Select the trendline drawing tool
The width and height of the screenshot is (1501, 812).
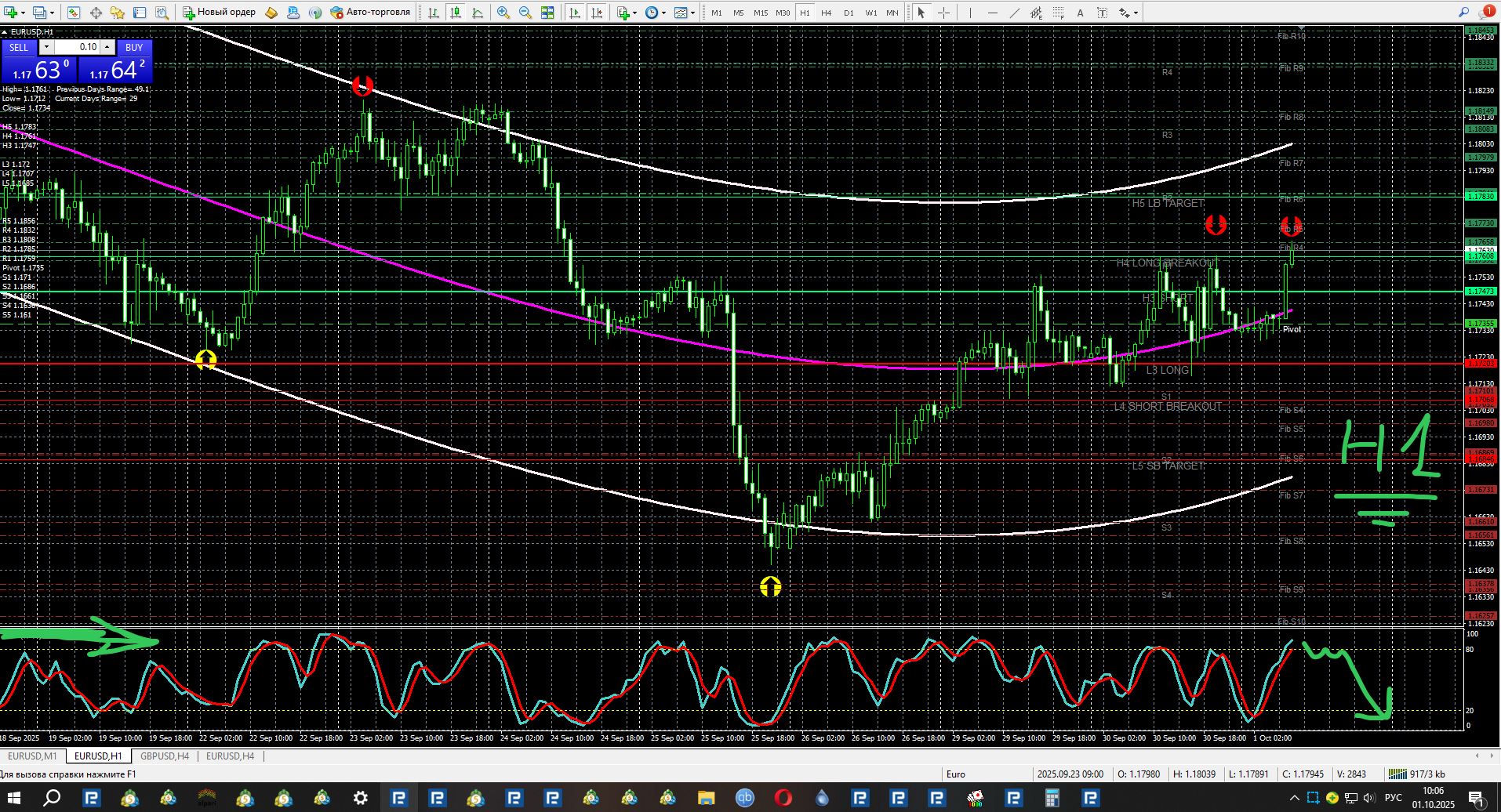click(1015, 13)
